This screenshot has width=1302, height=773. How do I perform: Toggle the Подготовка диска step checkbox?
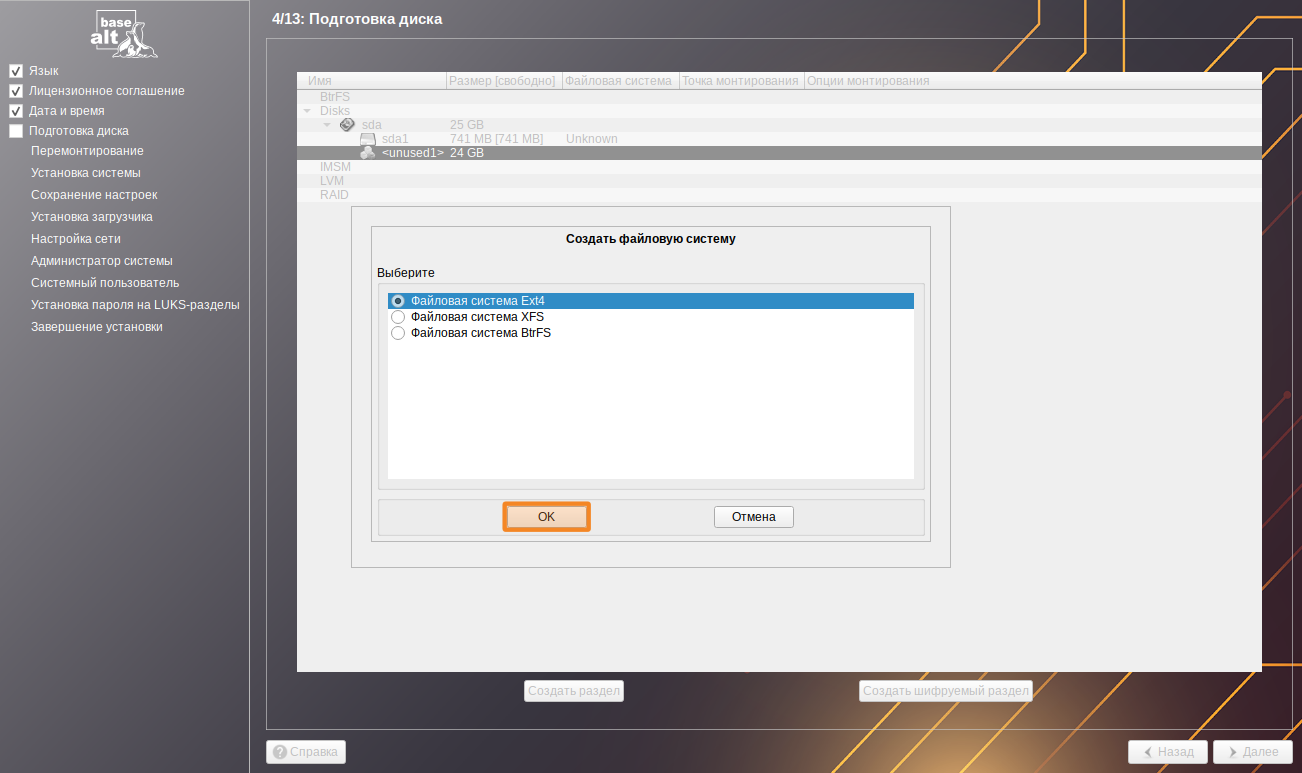(x=16, y=131)
